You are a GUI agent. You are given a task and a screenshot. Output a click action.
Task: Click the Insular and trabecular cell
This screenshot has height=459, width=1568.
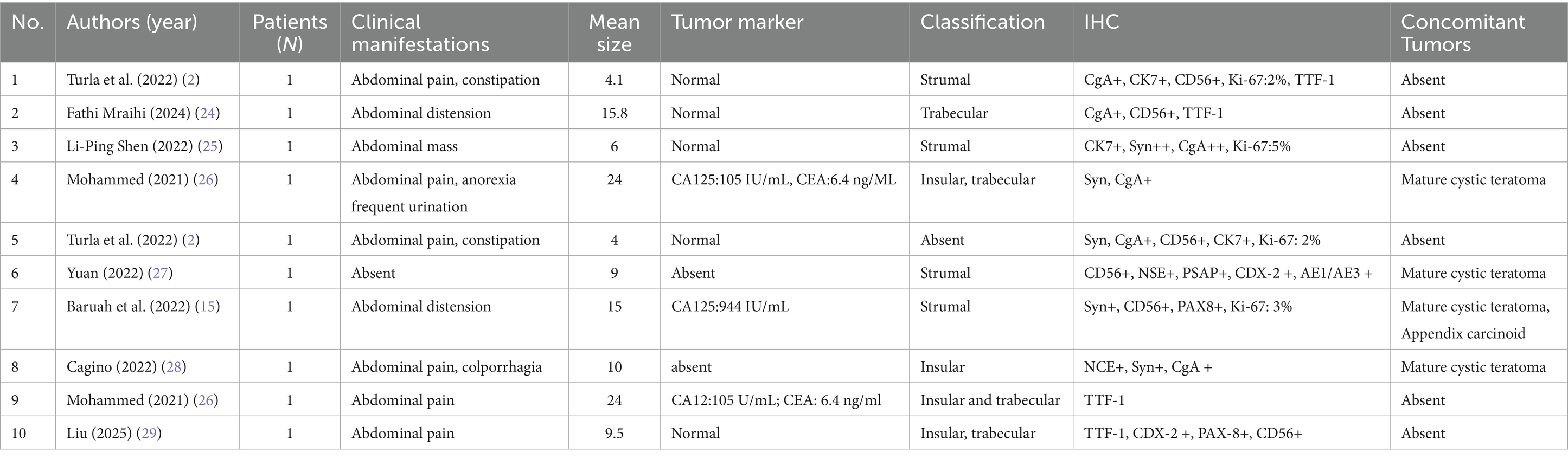click(990, 400)
